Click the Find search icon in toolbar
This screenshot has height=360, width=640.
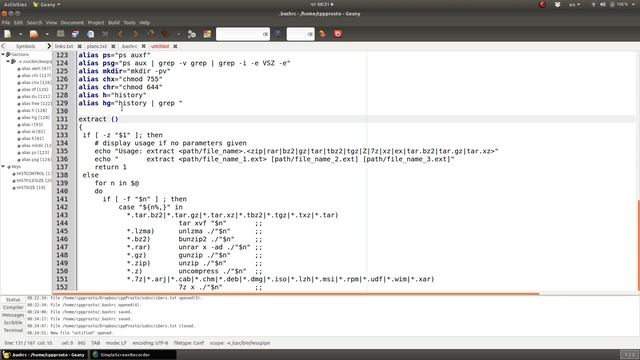tap(278, 34)
